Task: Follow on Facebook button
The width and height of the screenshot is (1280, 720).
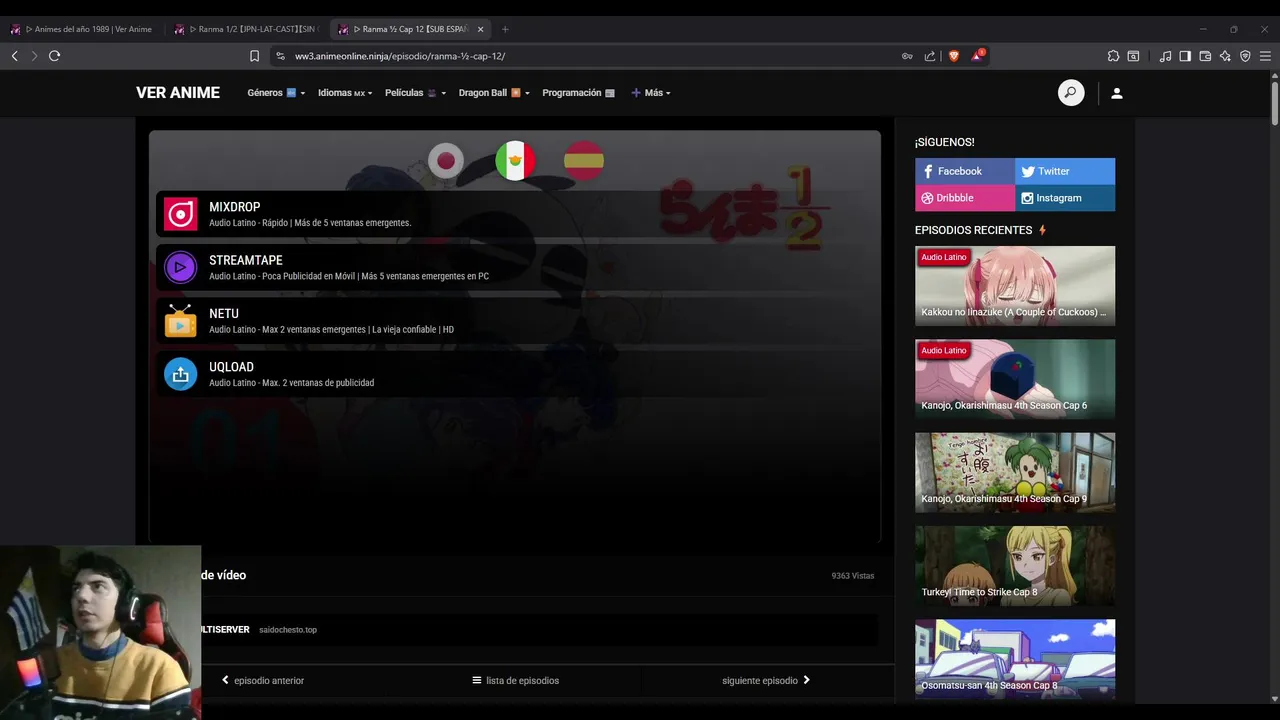Action: click(965, 171)
